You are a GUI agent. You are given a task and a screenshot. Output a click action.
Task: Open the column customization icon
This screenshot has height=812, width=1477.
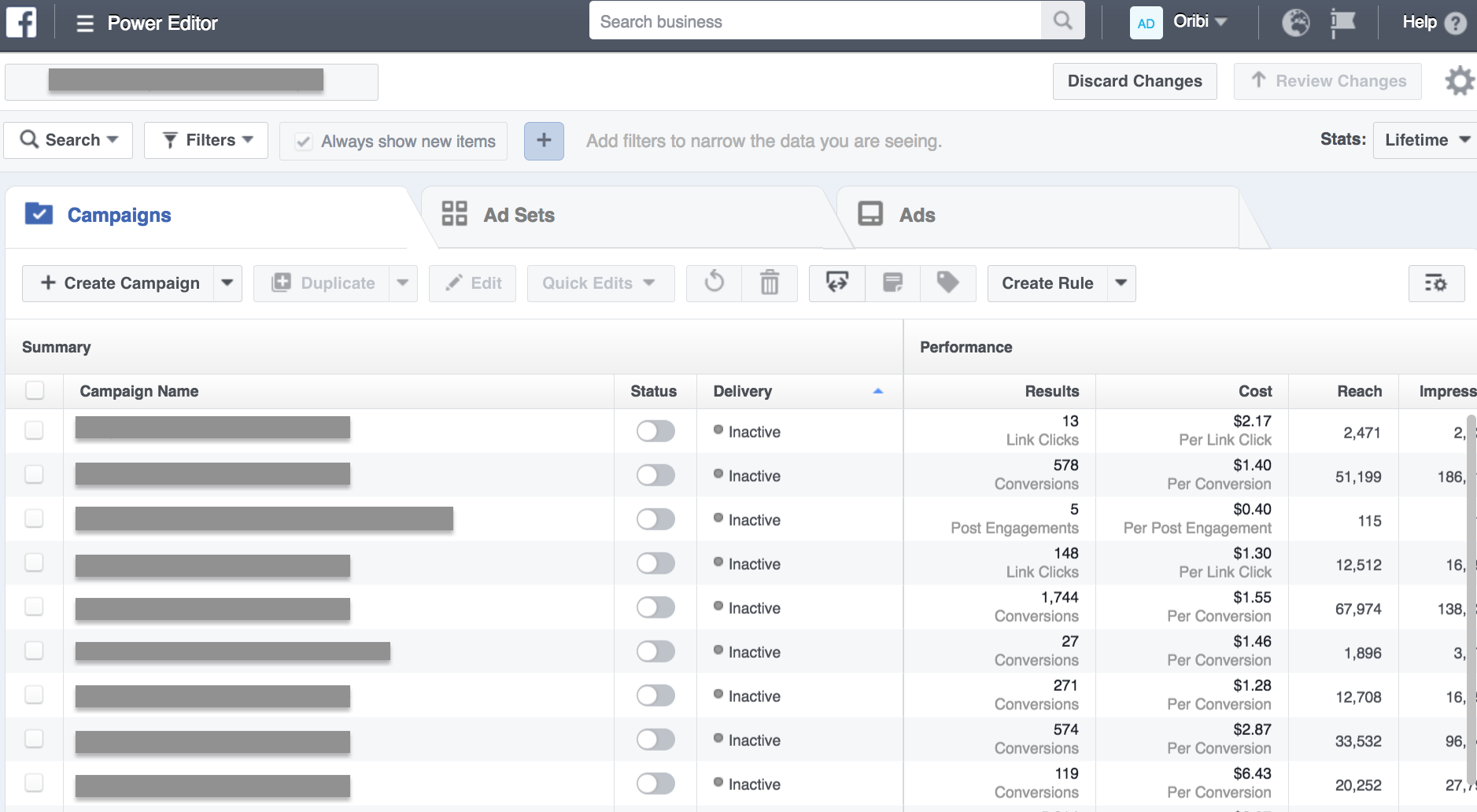pyautogui.click(x=1435, y=283)
